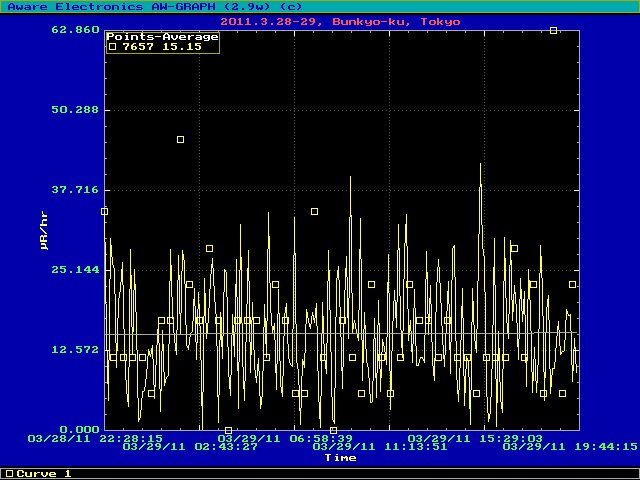Click the 03/29/11 02:43:27 timestamp
The width and height of the screenshot is (640, 480).
click(x=190, y=447)
